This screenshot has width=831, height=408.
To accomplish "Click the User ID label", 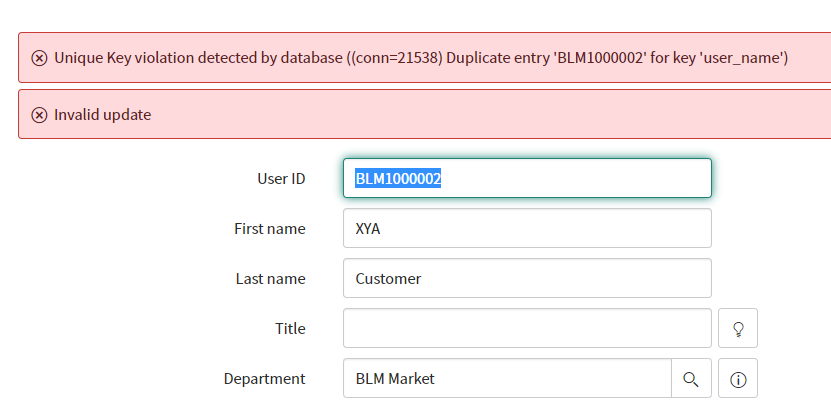I will tap(281, 179).
